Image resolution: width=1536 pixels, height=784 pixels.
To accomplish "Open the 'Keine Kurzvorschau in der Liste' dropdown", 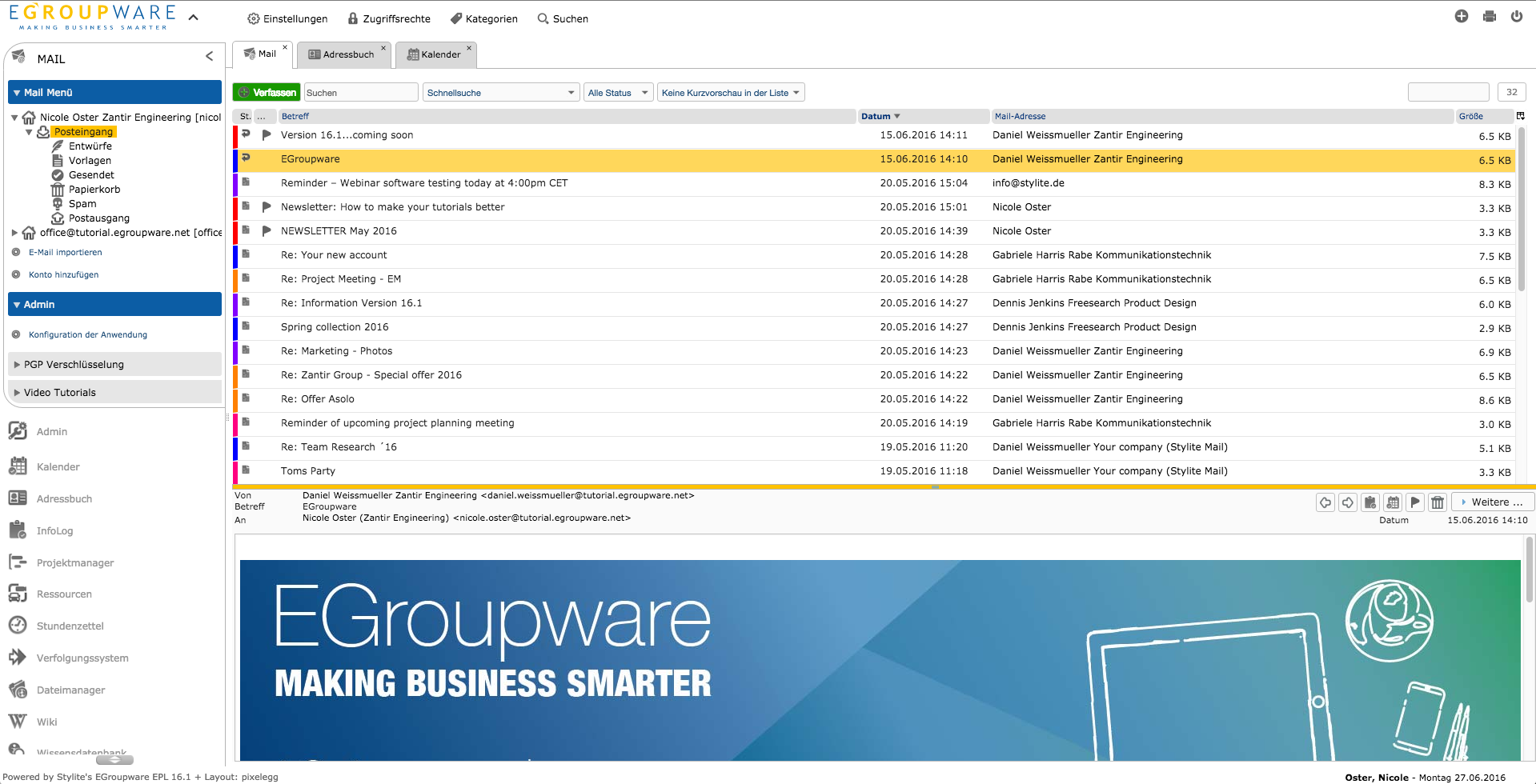I will 729,92.
